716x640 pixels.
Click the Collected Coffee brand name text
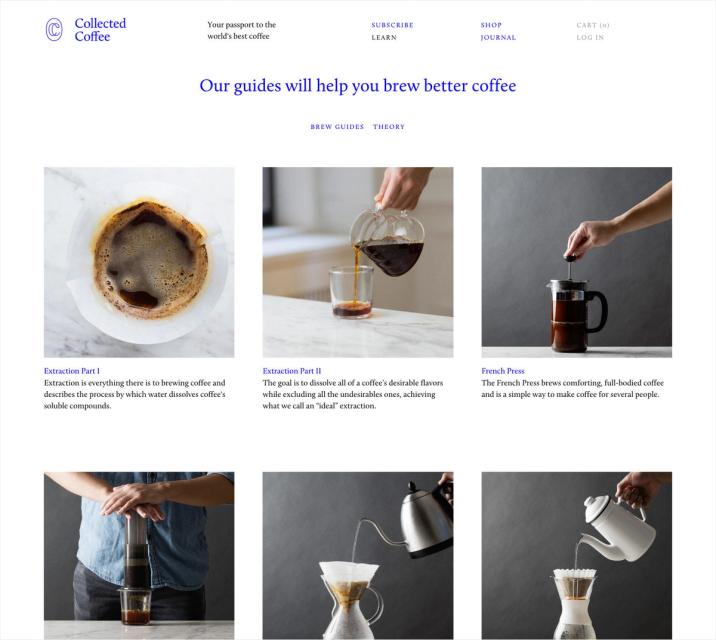click(100, 30)
